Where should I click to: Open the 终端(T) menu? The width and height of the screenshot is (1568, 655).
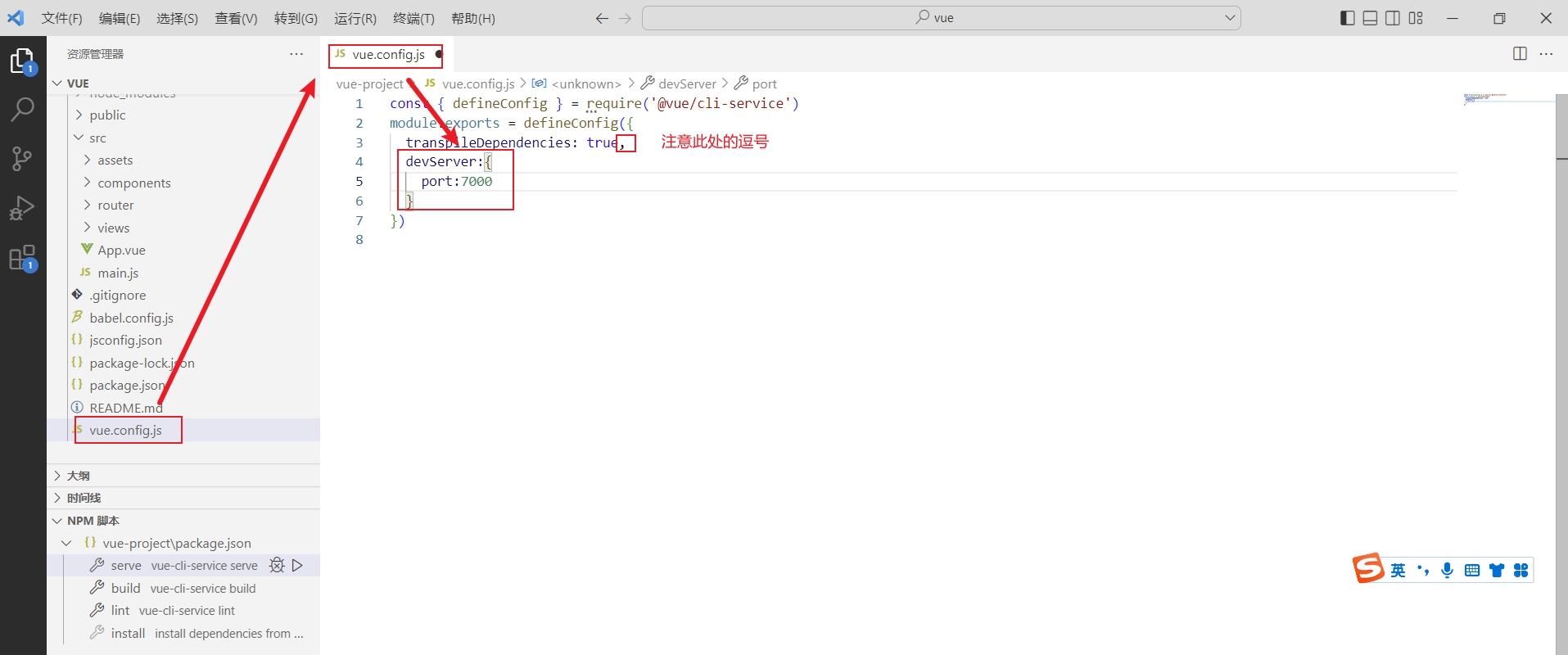point(413,18)
